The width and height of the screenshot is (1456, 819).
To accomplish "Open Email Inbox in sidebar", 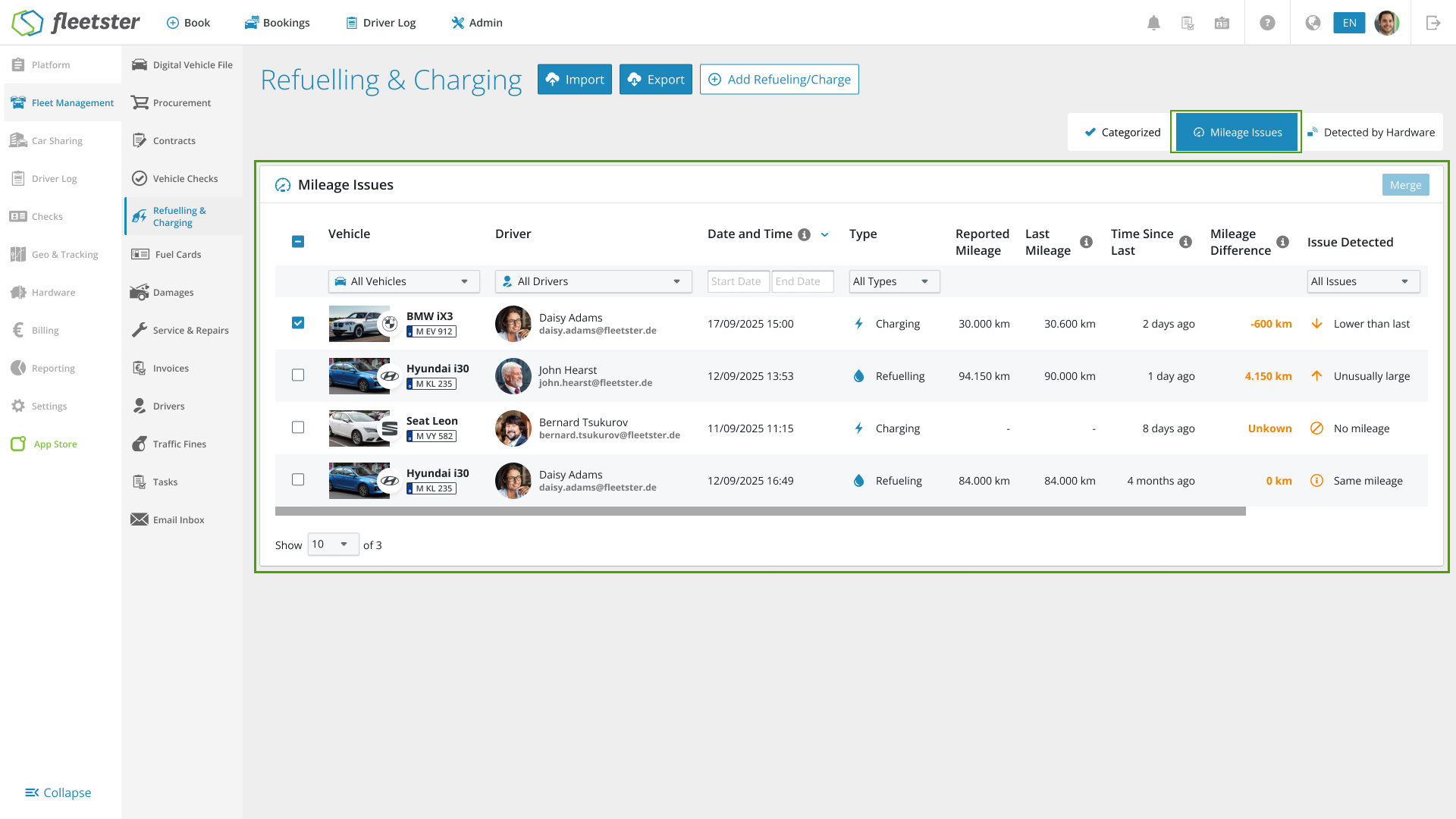I will click(178, 520).
